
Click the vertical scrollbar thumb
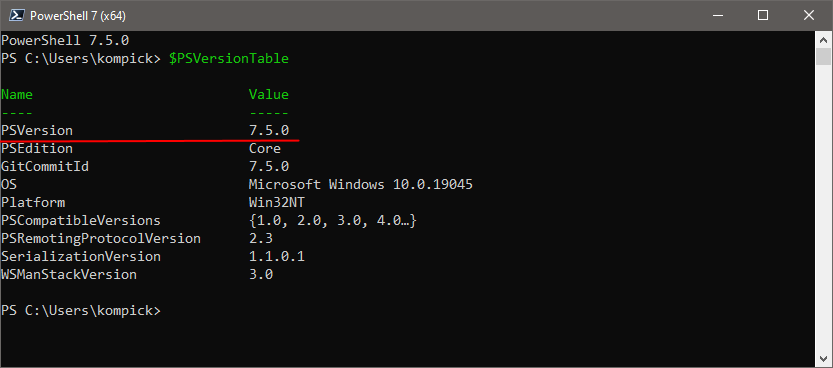tap(823, 56)
